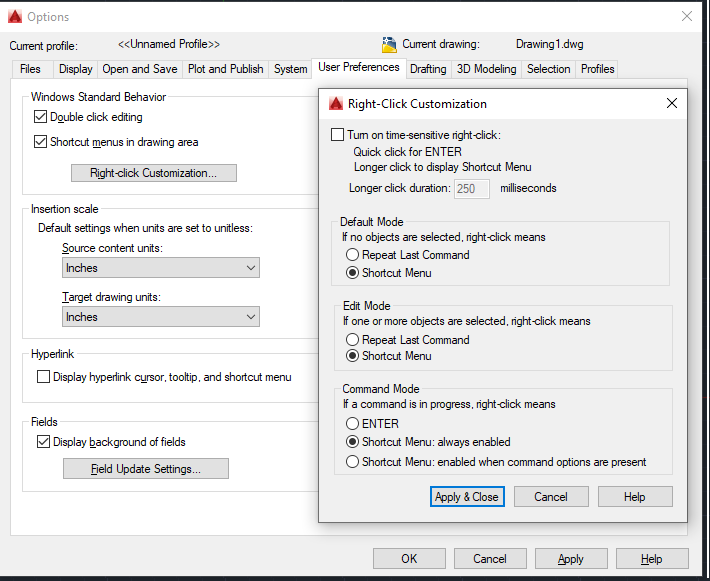Viewport: 710px width, 581px height.
Task: Click the AutoCAD logo in Options title bar
Action: pyautogui.click(x=14, y=16)
